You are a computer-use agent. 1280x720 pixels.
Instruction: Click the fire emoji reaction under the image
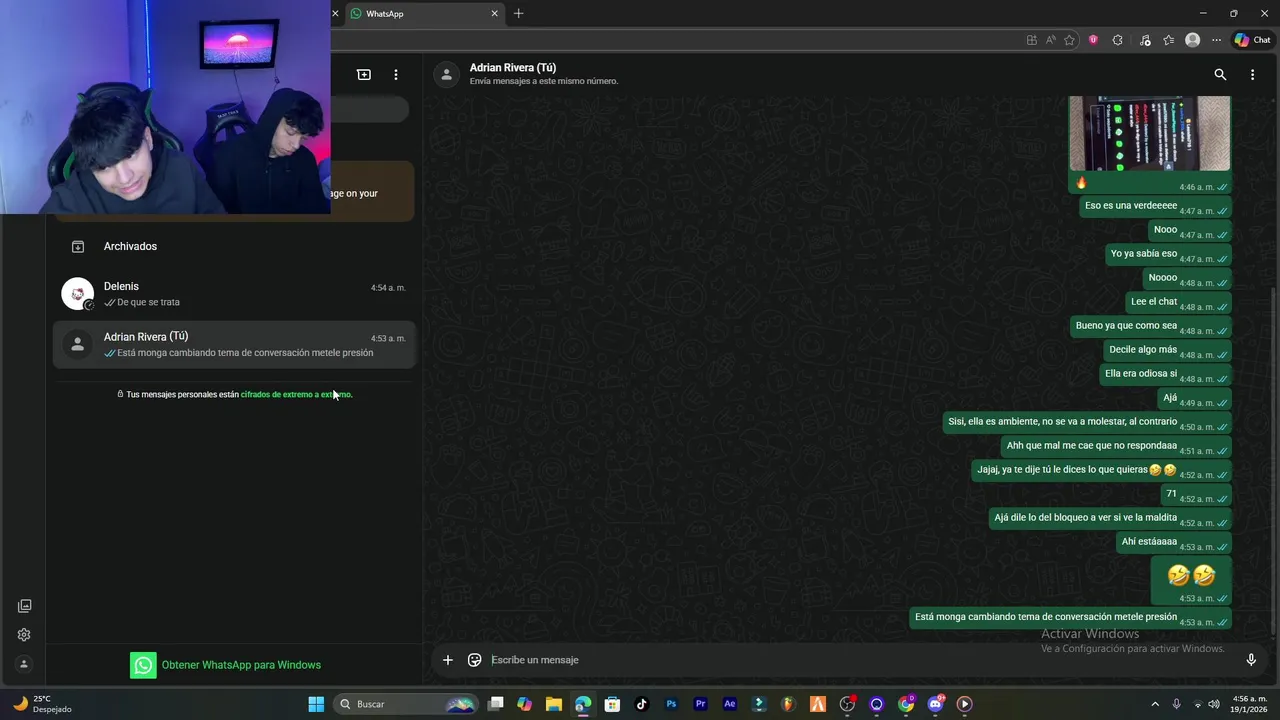click(x=1081, y=183)
